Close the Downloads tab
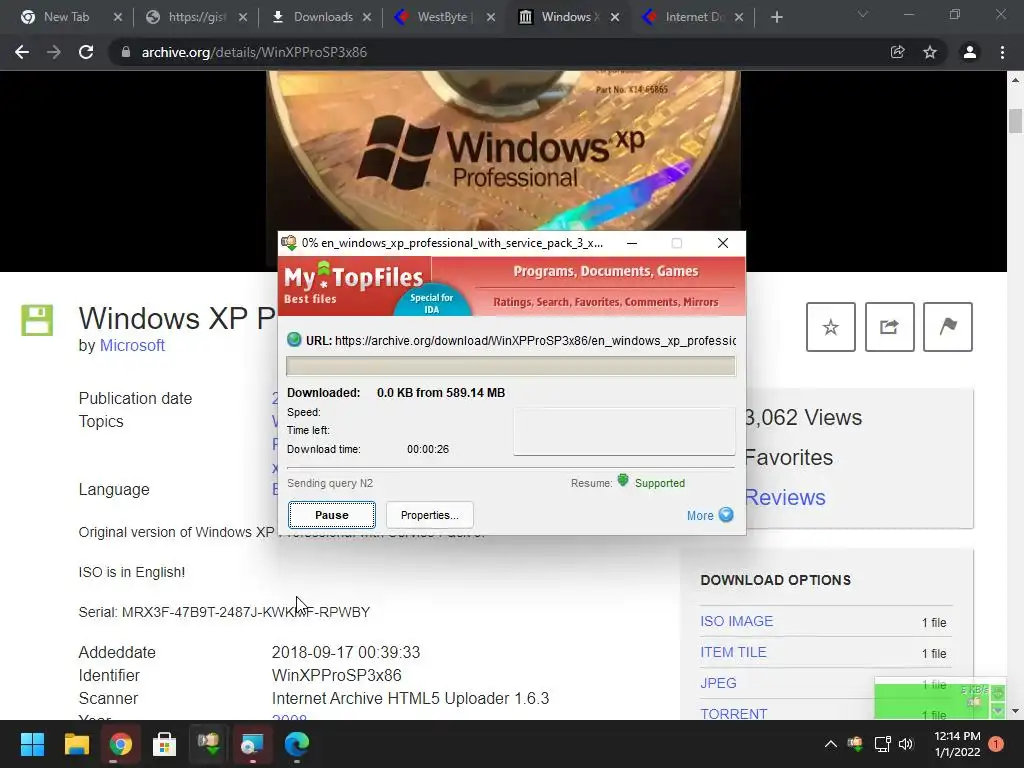Screen dimensions: 1024x768 [x=367, y=17]
